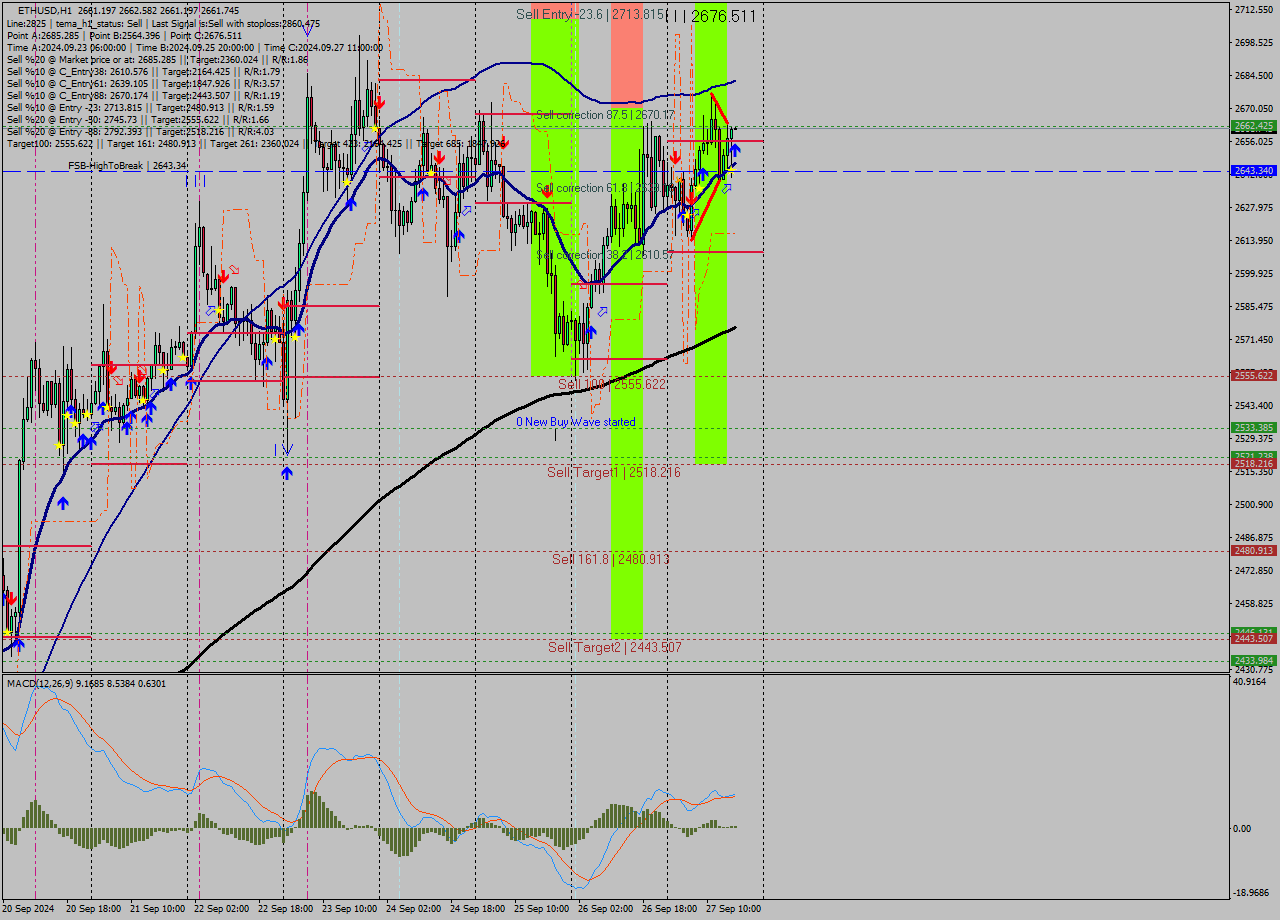Viewport: 1280px width, 920px height.
Task: Click the blue 2643.340 price tag
Action: [x=1253, y=171]
